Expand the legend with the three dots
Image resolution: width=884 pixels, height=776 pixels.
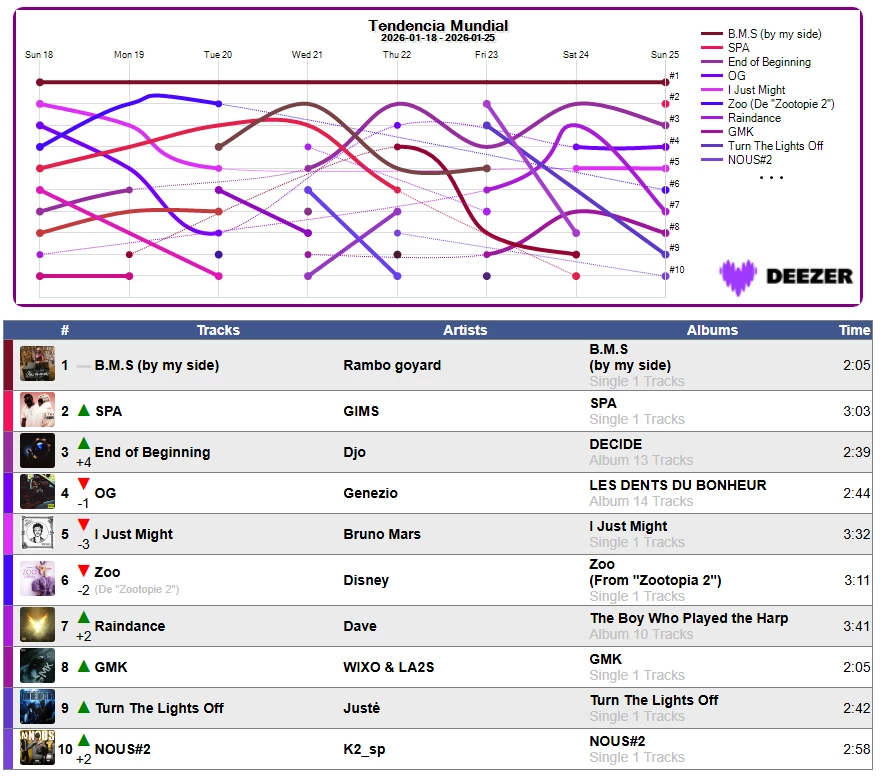[x=771, y=178]
